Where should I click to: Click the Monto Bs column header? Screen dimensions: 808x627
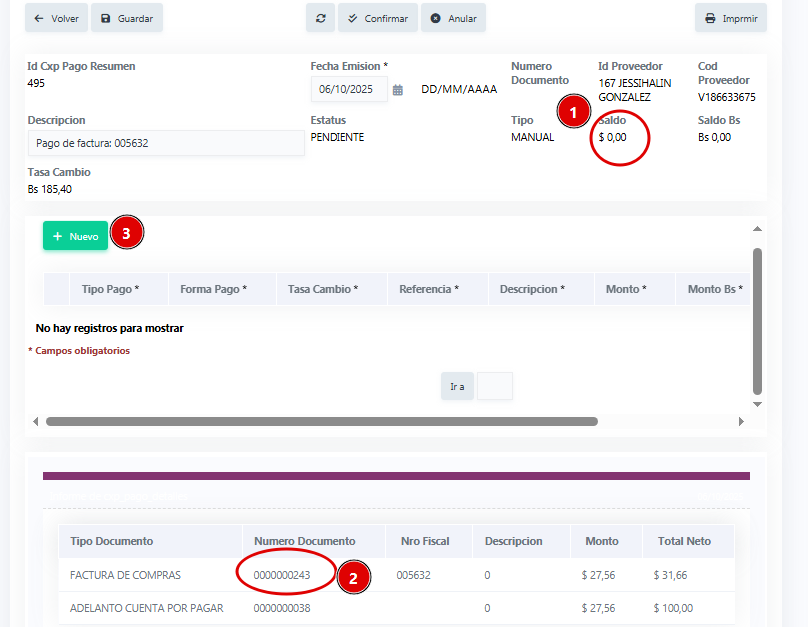(x=715, y=289)
